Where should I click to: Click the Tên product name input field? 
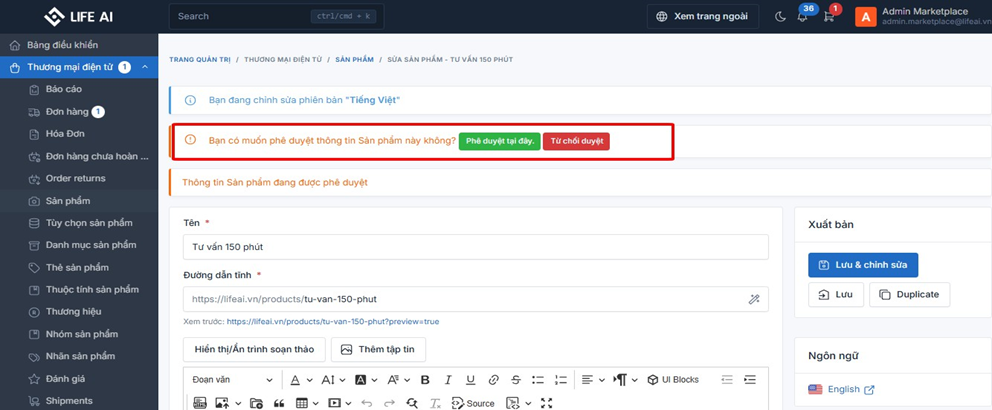475,247
